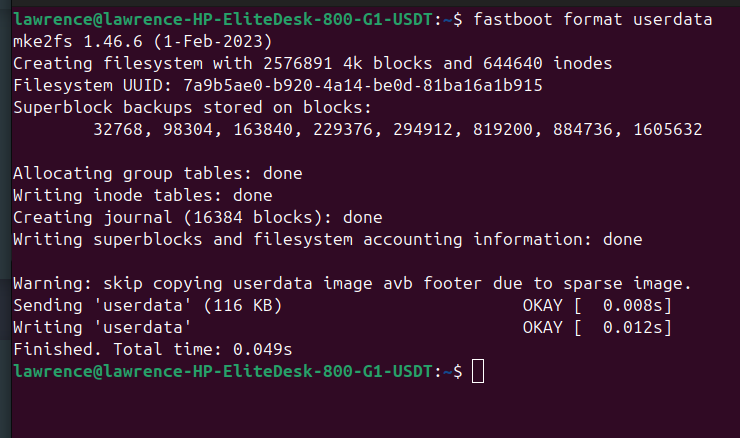The width and height of the screenshot is (740, 438).
Task: Click the Sending 'userdata' (116 KB) text
Action: click(x=148, y=305)
